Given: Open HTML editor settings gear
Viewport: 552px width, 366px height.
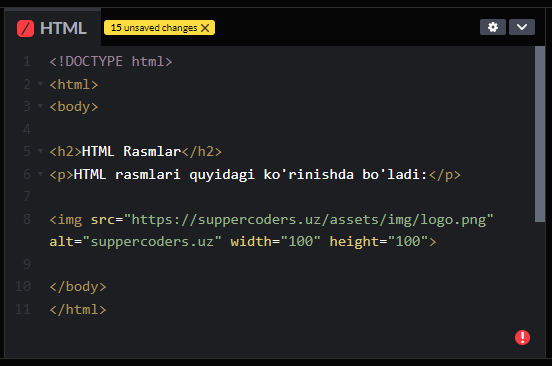Looking at the screenshot, I should click(x=493, y=27).
